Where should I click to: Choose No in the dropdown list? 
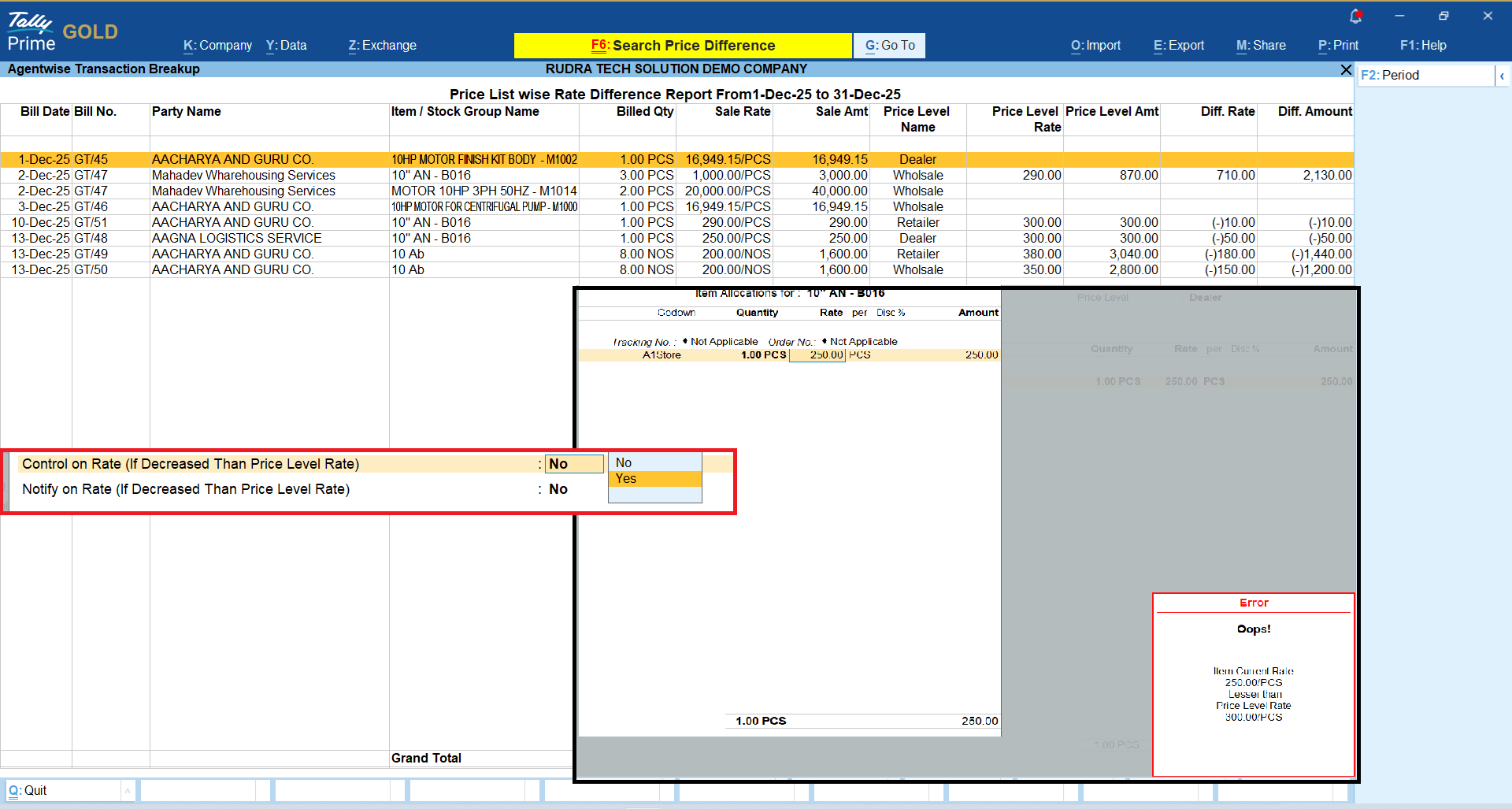click(x=654, y=463)
